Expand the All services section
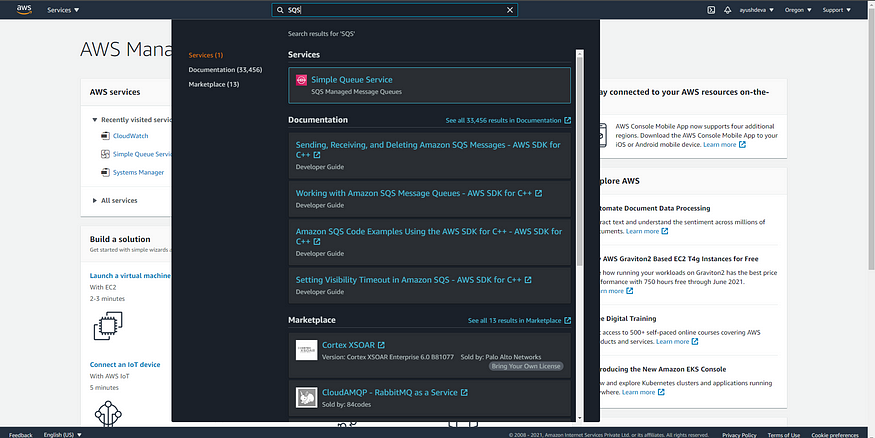Viewport: 875px width, 438px height. pos(115,201)
